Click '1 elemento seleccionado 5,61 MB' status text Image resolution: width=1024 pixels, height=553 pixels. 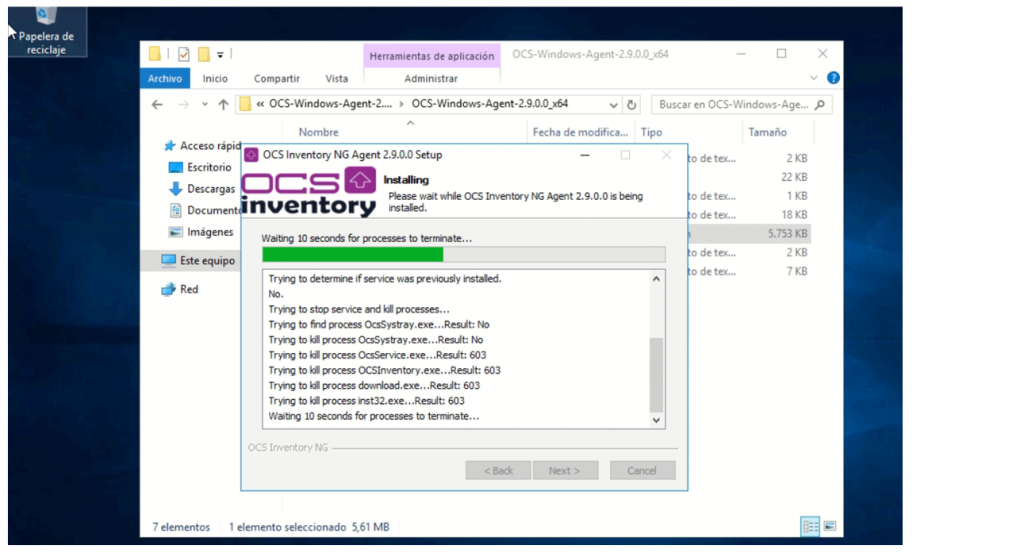309,527
